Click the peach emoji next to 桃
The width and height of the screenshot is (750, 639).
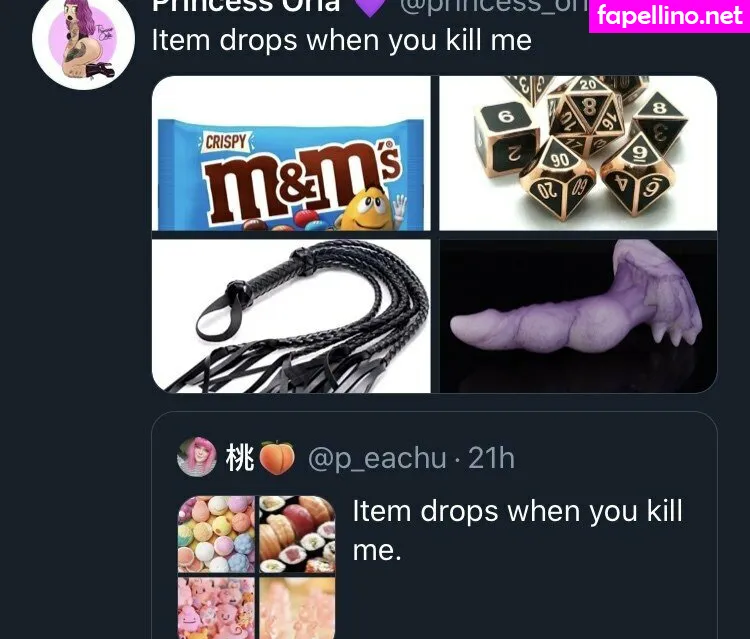pos(276,457)
